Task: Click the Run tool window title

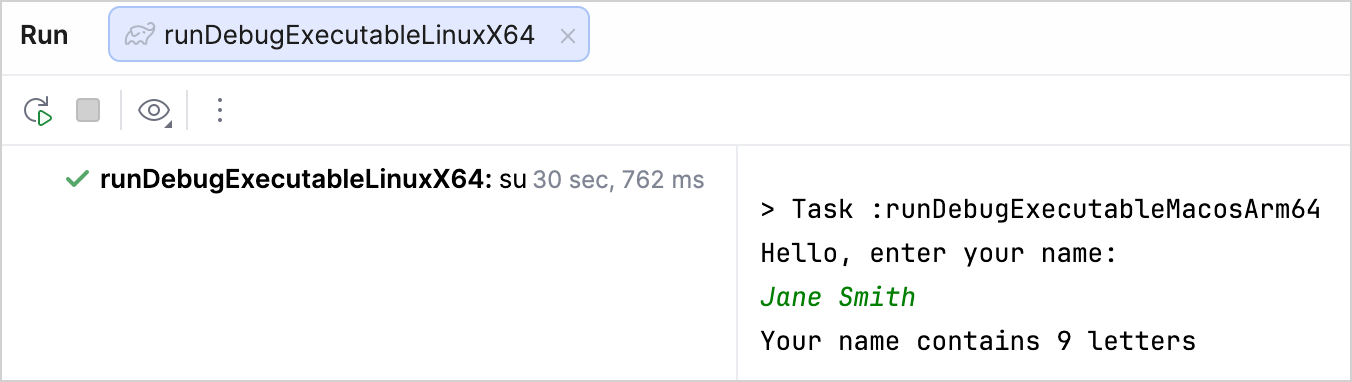Action: pyautogui.click(x=45, y=36)
